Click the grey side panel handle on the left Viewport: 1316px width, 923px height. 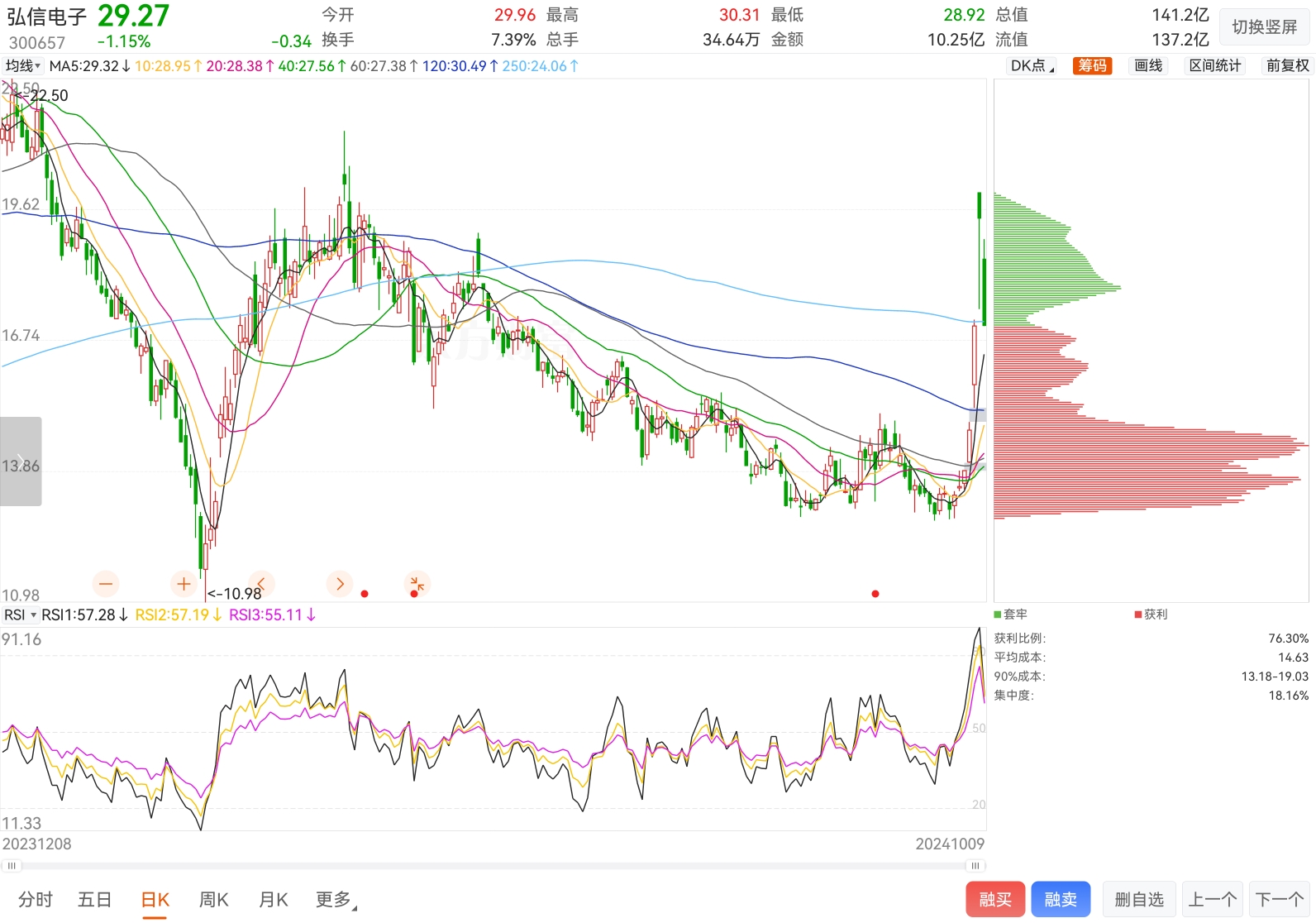[x=21, y=461]
